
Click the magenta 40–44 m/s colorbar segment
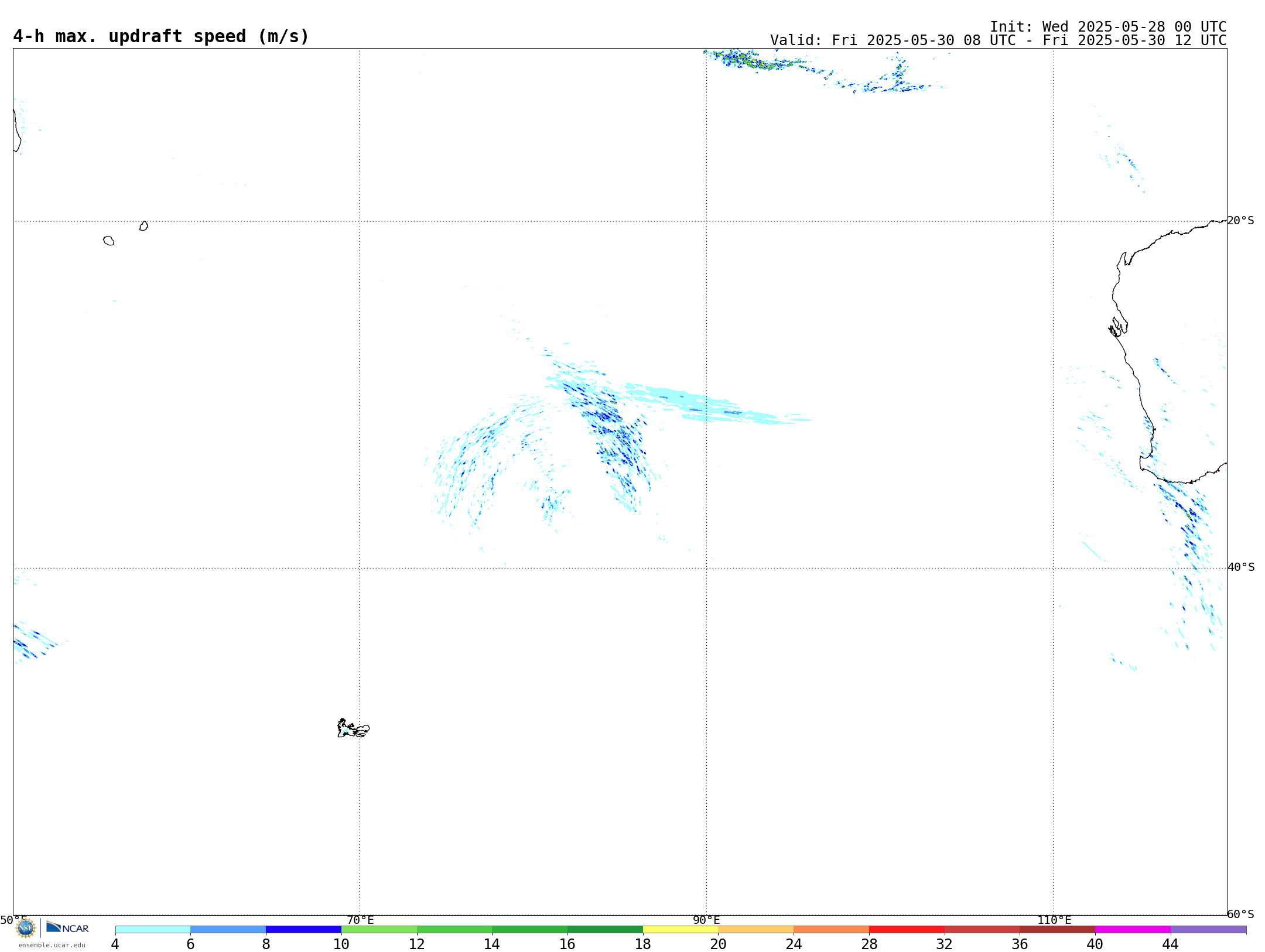click(x=1133, y=929)
